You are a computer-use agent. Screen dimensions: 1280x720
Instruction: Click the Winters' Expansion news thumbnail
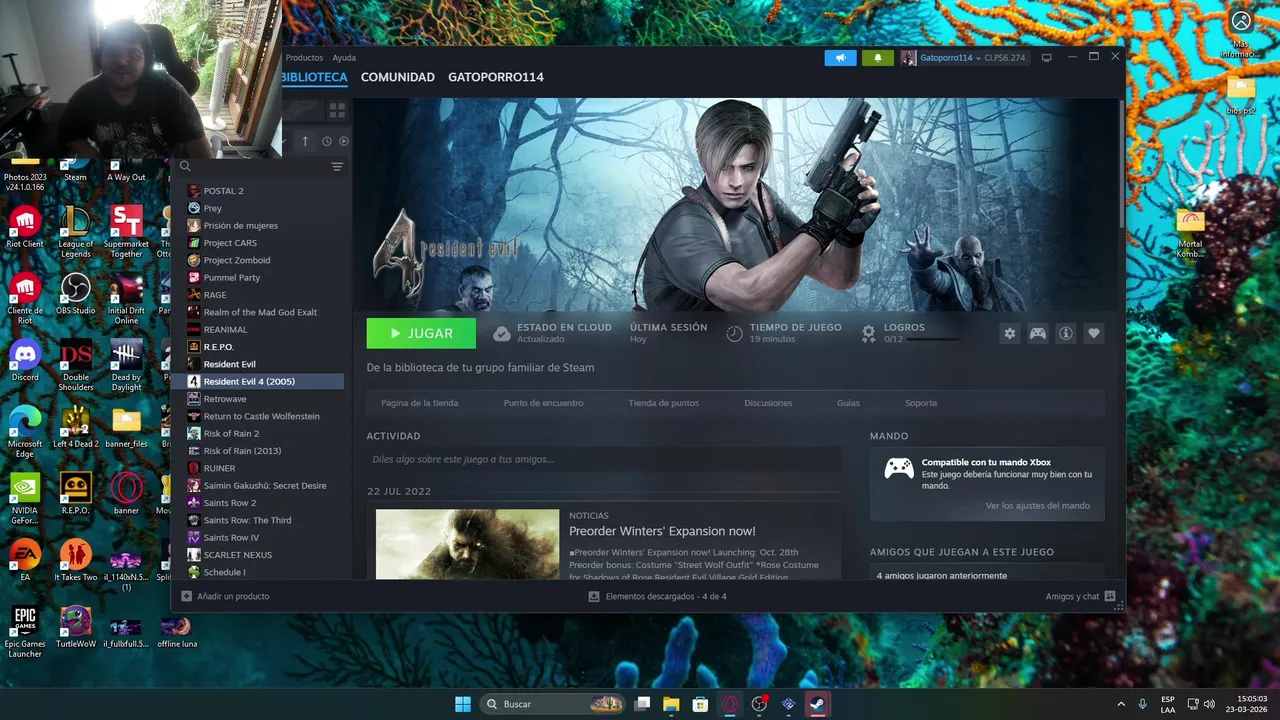tap(467, 544)
